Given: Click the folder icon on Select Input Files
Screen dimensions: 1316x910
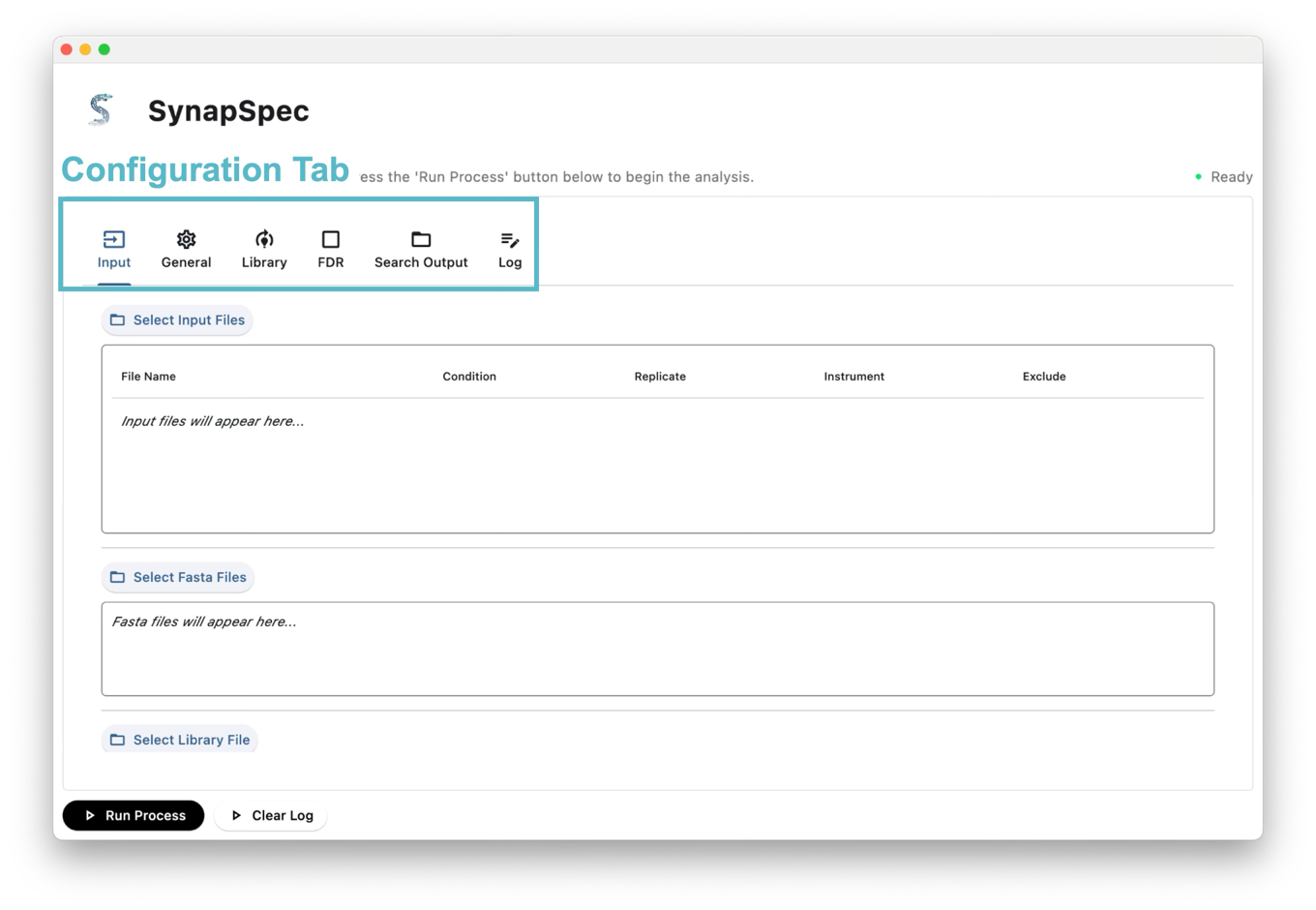Looking at the screenshot, I should click(117, 319).
